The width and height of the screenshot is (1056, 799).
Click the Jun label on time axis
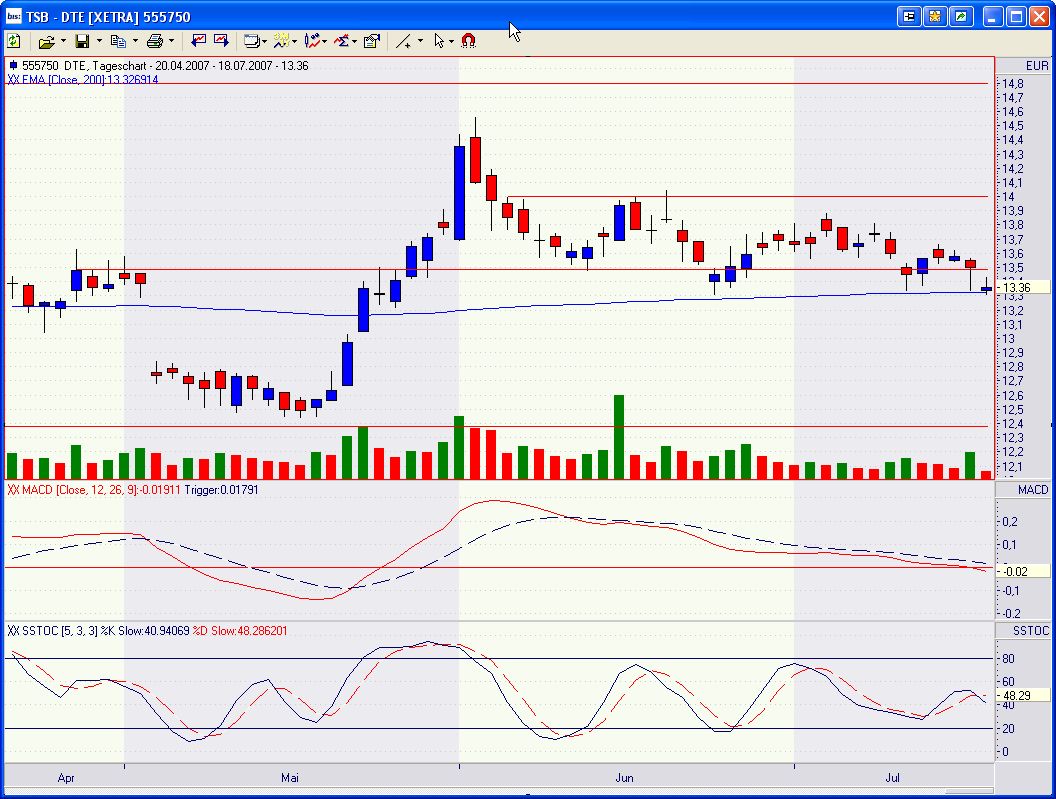pos(625,777)
